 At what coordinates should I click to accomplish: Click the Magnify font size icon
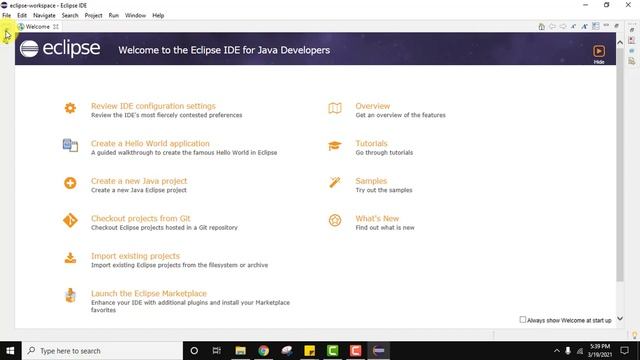click(x=584, y=27)
